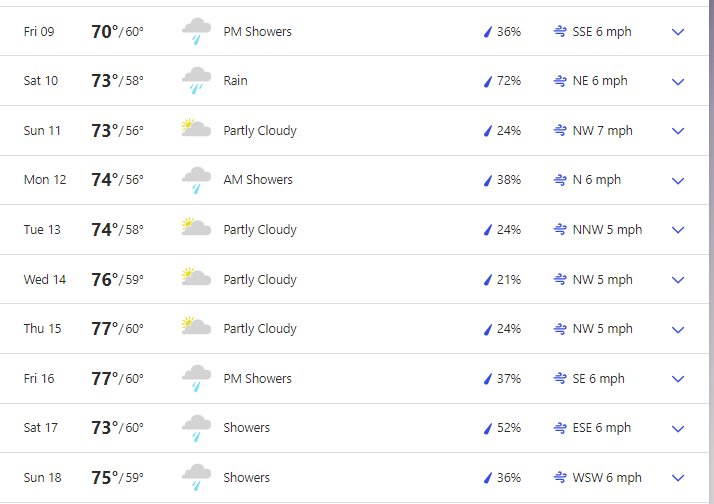Viewport: 714px width, 504px height.
Task: Click the rain cloud icon for Fri 09
Action: tap(196, 31)
